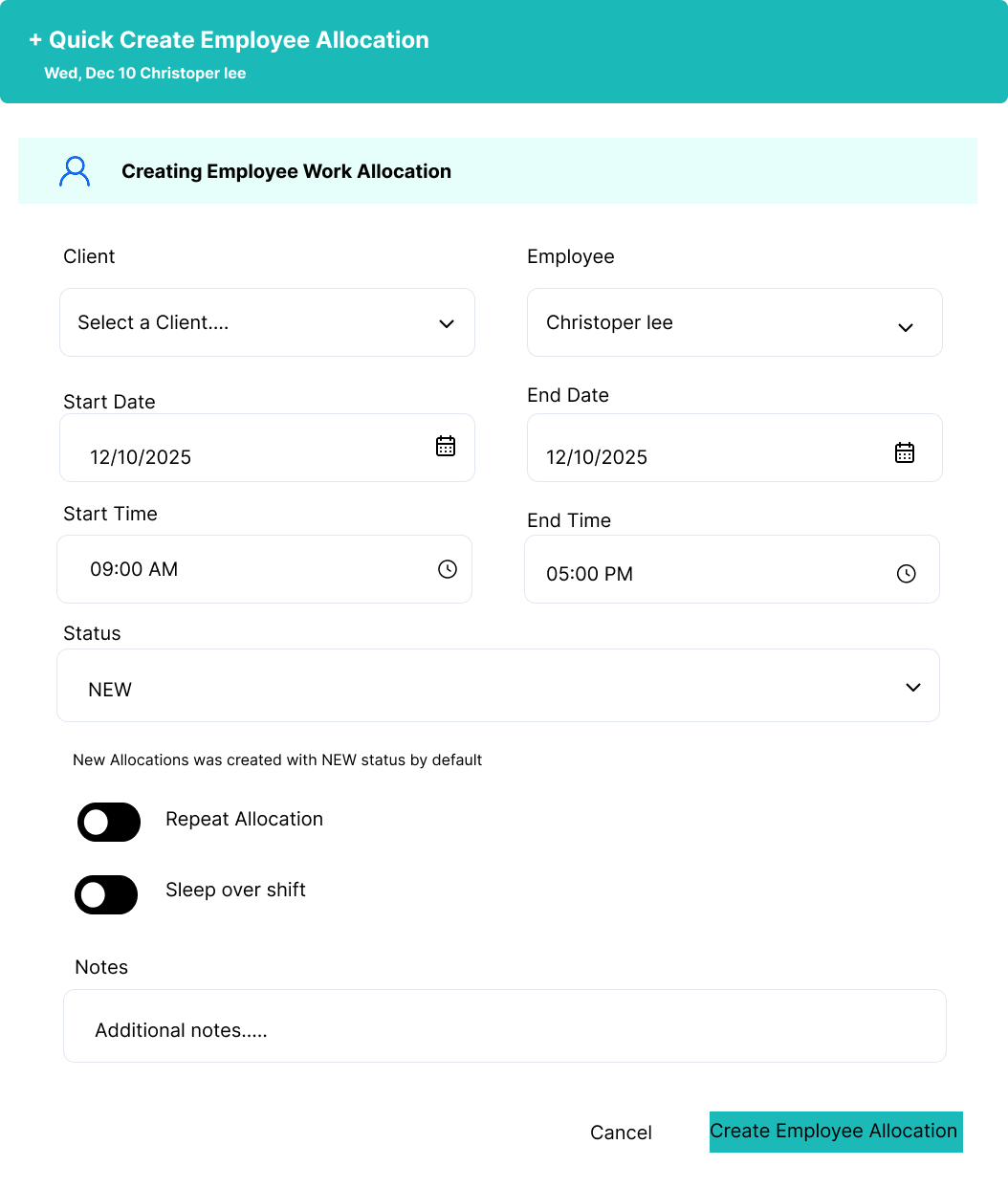
Task: Click the End Date field 12/10/2025
Action: tap(734, 448)
